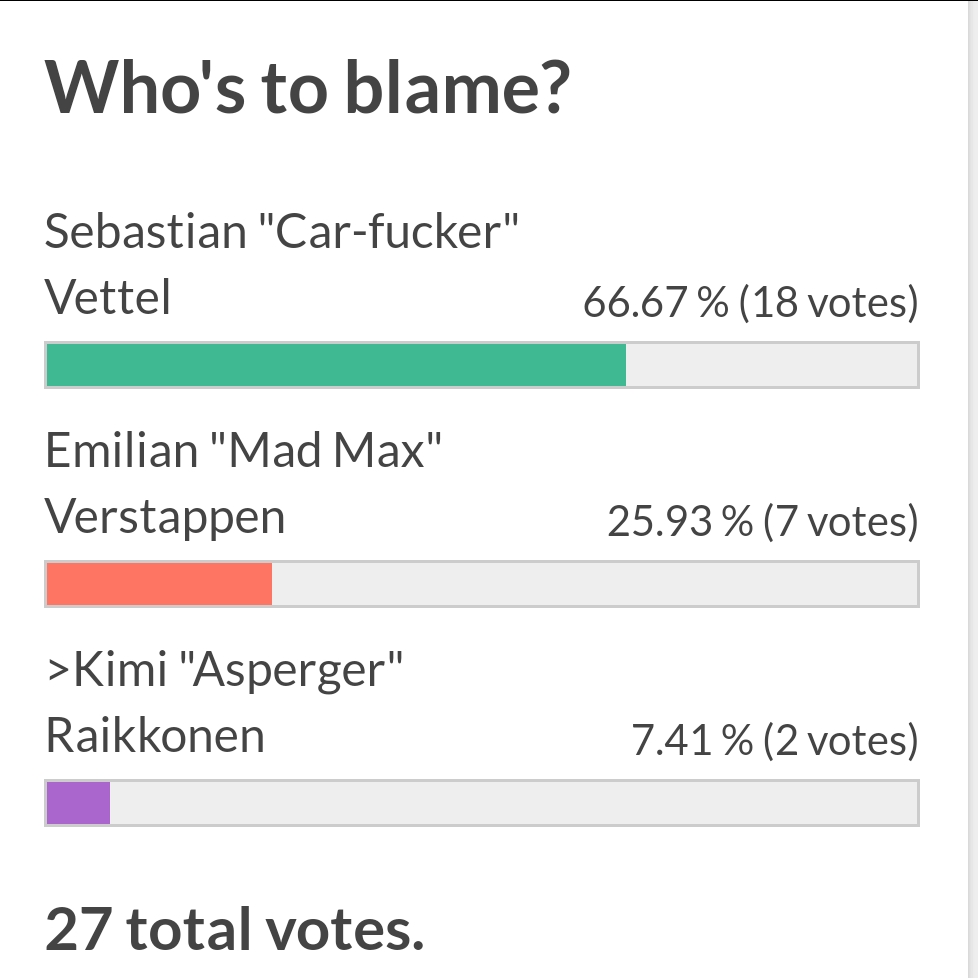
Task: Select the "66.67 % (18 votes)" result text
Action: click(750, 302)
